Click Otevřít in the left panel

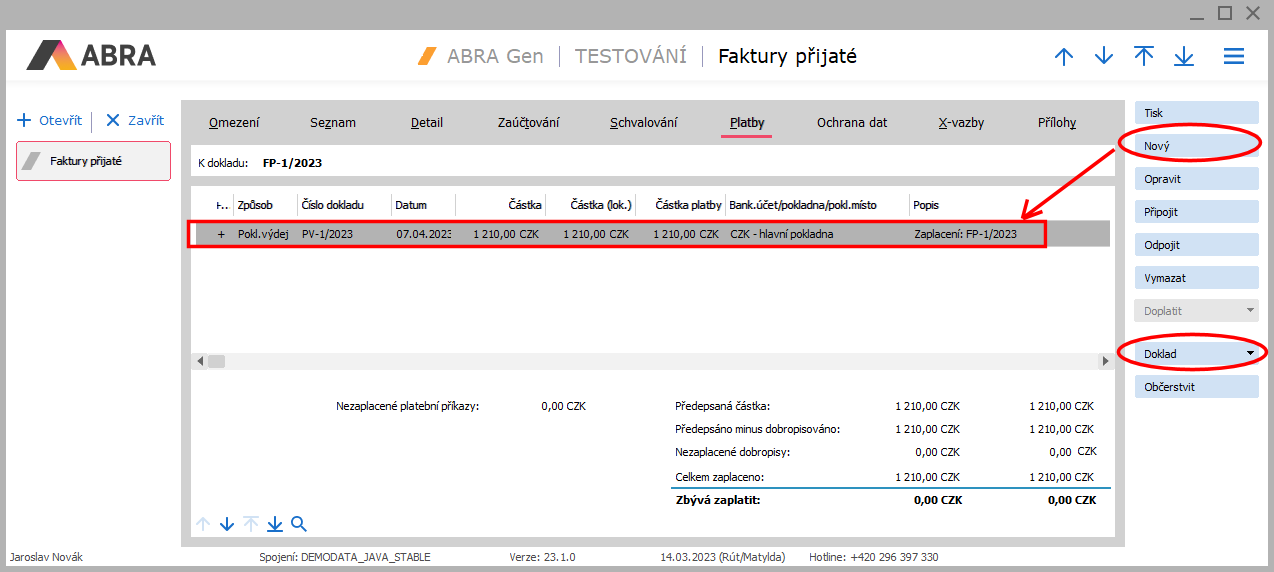(50, 120)
